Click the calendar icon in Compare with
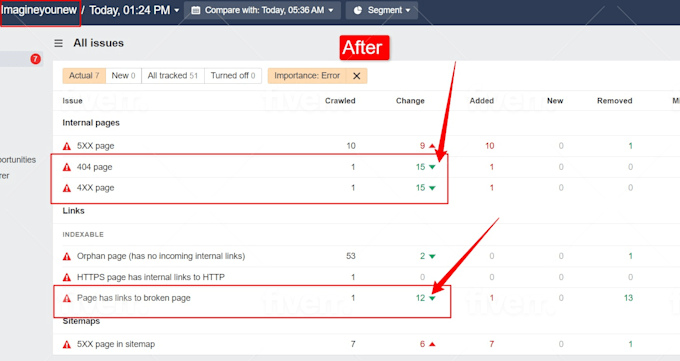The width and height of the screenshot is (680, 361). coord(196,10)
